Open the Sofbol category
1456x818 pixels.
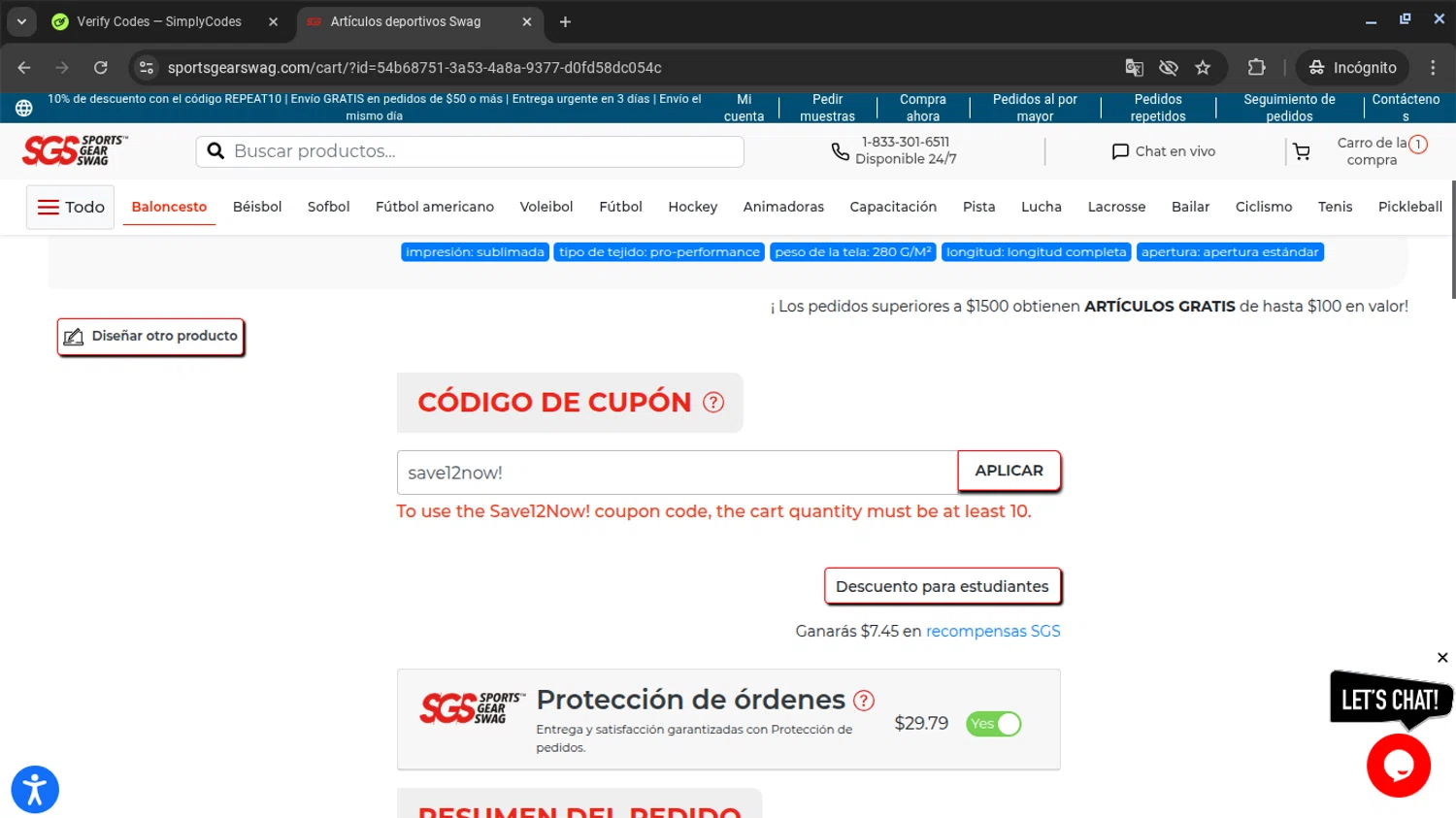click(x=328, y=207)
